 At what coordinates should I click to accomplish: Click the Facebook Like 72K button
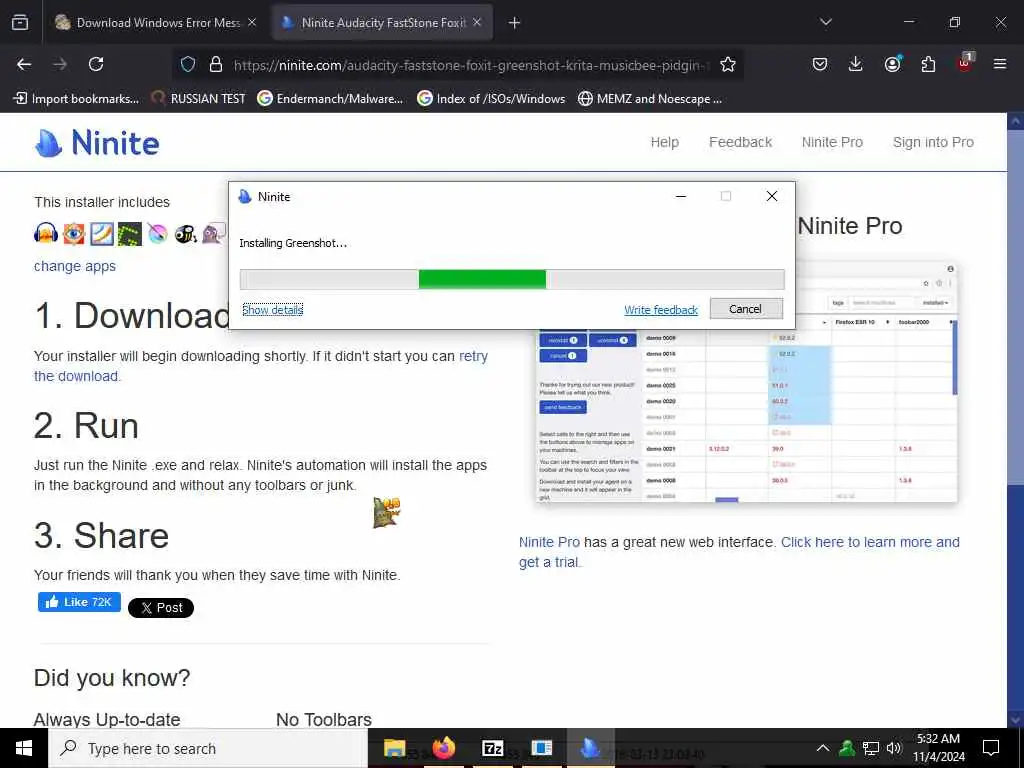coord(79,602)
